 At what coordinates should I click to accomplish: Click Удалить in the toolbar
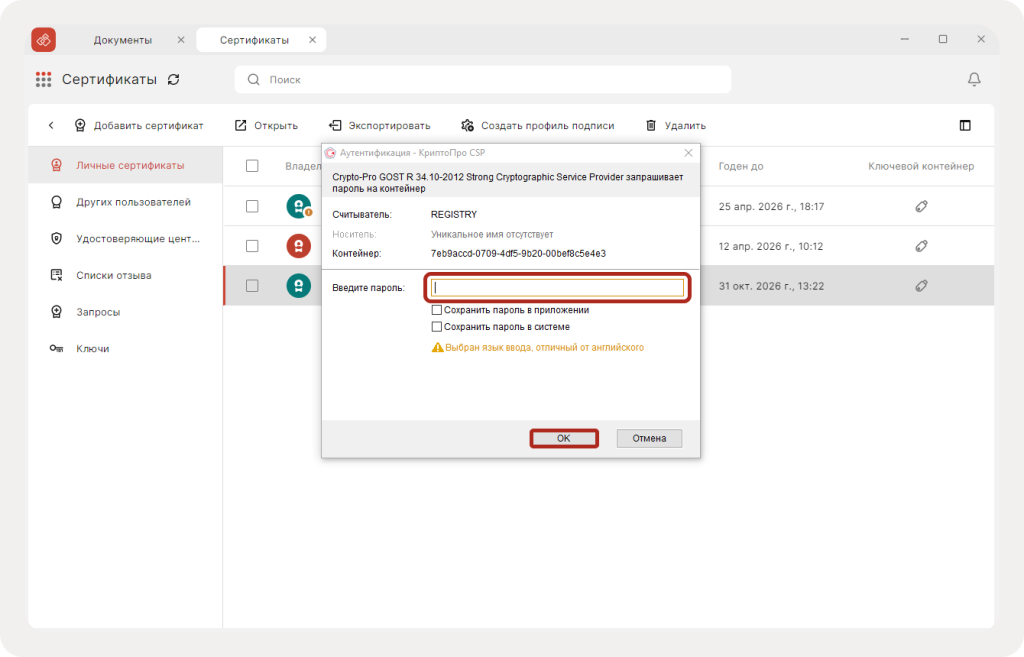675,125
